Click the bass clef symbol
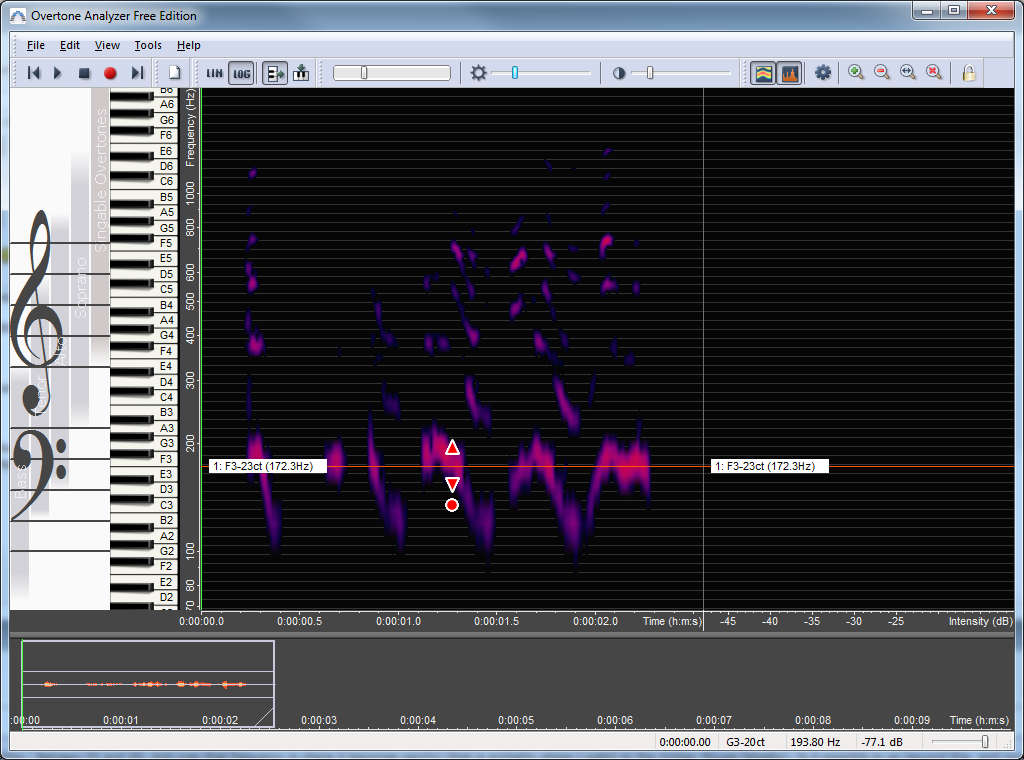 coord(39,475)
